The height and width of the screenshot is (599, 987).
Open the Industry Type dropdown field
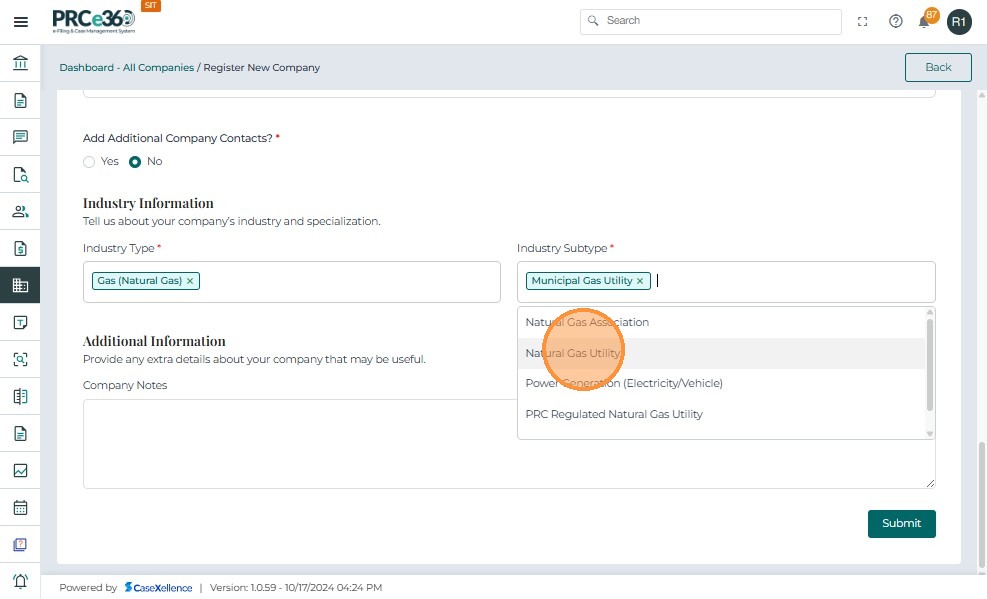click(x=350, y=282)
